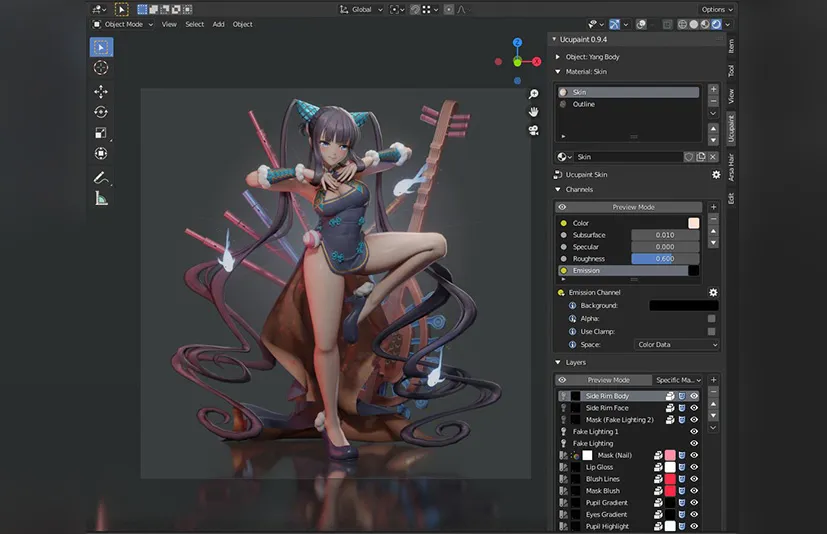Open the Space Color Data dropdown

tap(676, 344)
